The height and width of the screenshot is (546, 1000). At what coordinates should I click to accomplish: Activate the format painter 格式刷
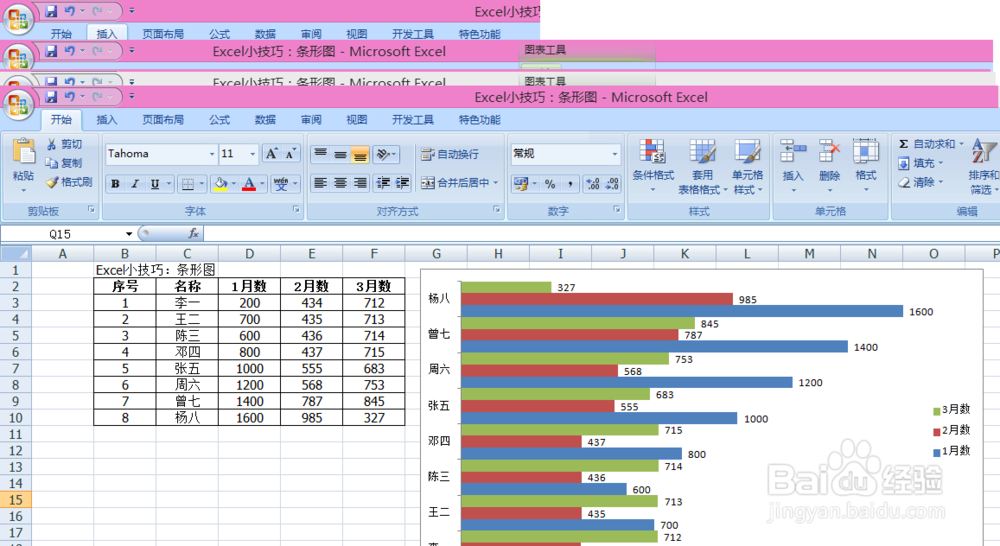coord(70,182)
